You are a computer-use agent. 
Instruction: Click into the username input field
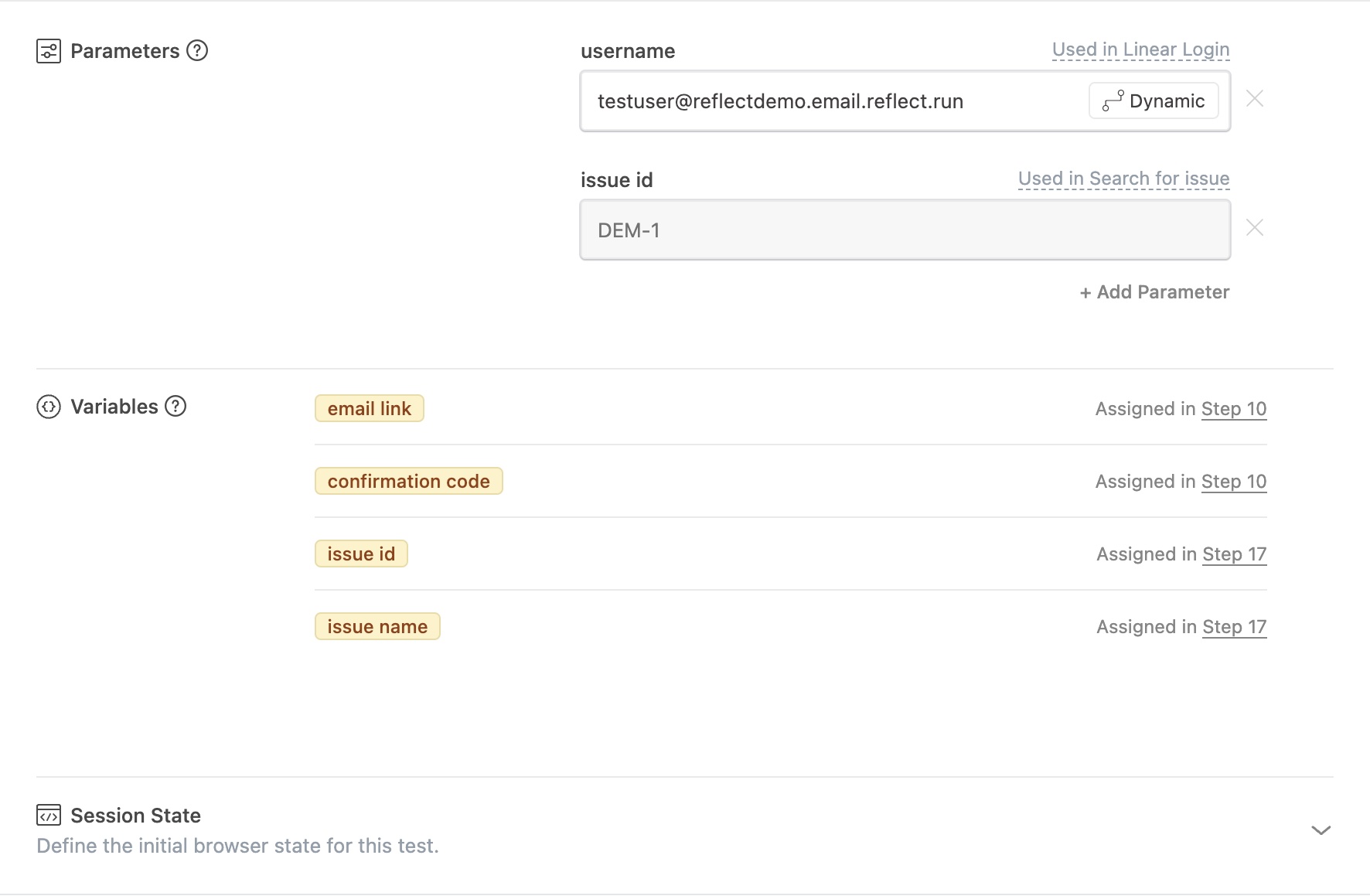827,101
